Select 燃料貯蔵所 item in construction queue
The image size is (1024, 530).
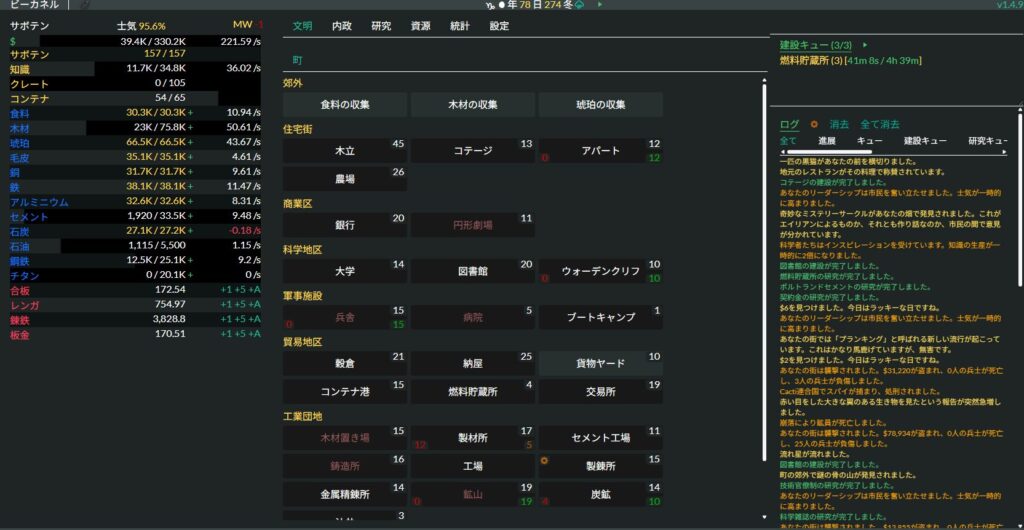coord(810,61)
